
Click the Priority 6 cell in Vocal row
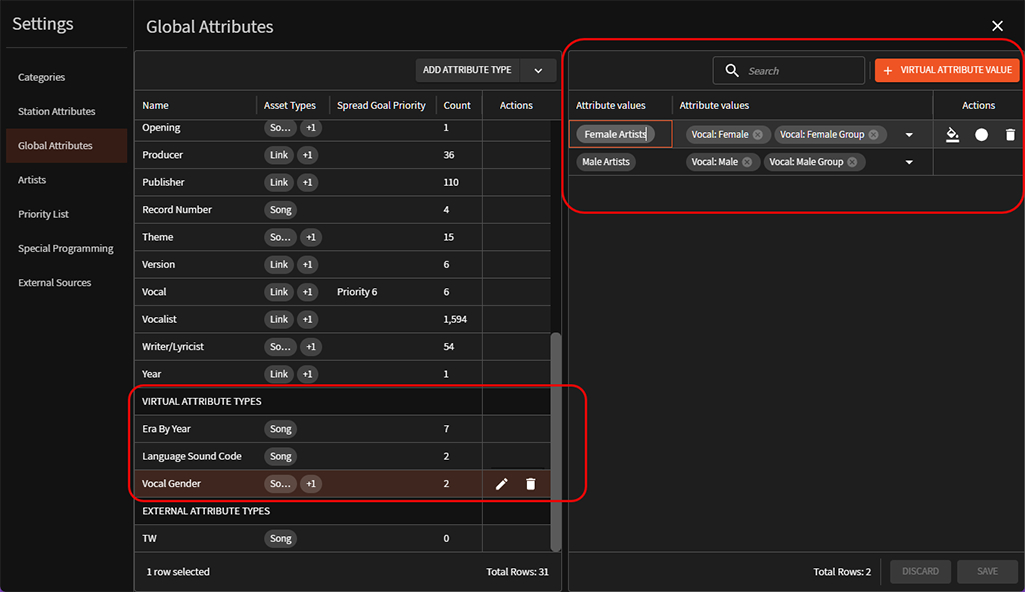pos(357,292)
